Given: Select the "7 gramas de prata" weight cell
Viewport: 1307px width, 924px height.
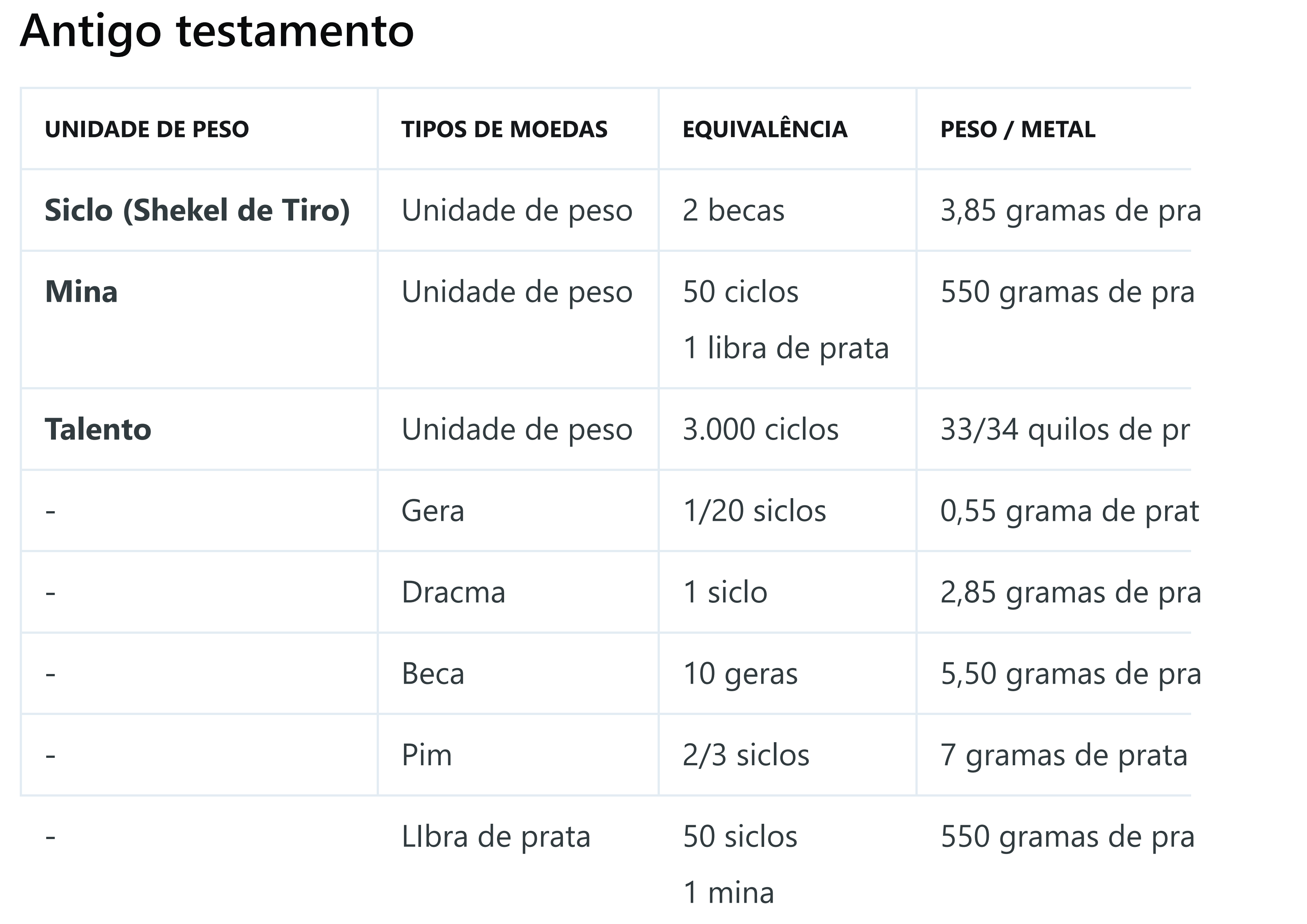Looking at the screenshot, I should 1063,756.
